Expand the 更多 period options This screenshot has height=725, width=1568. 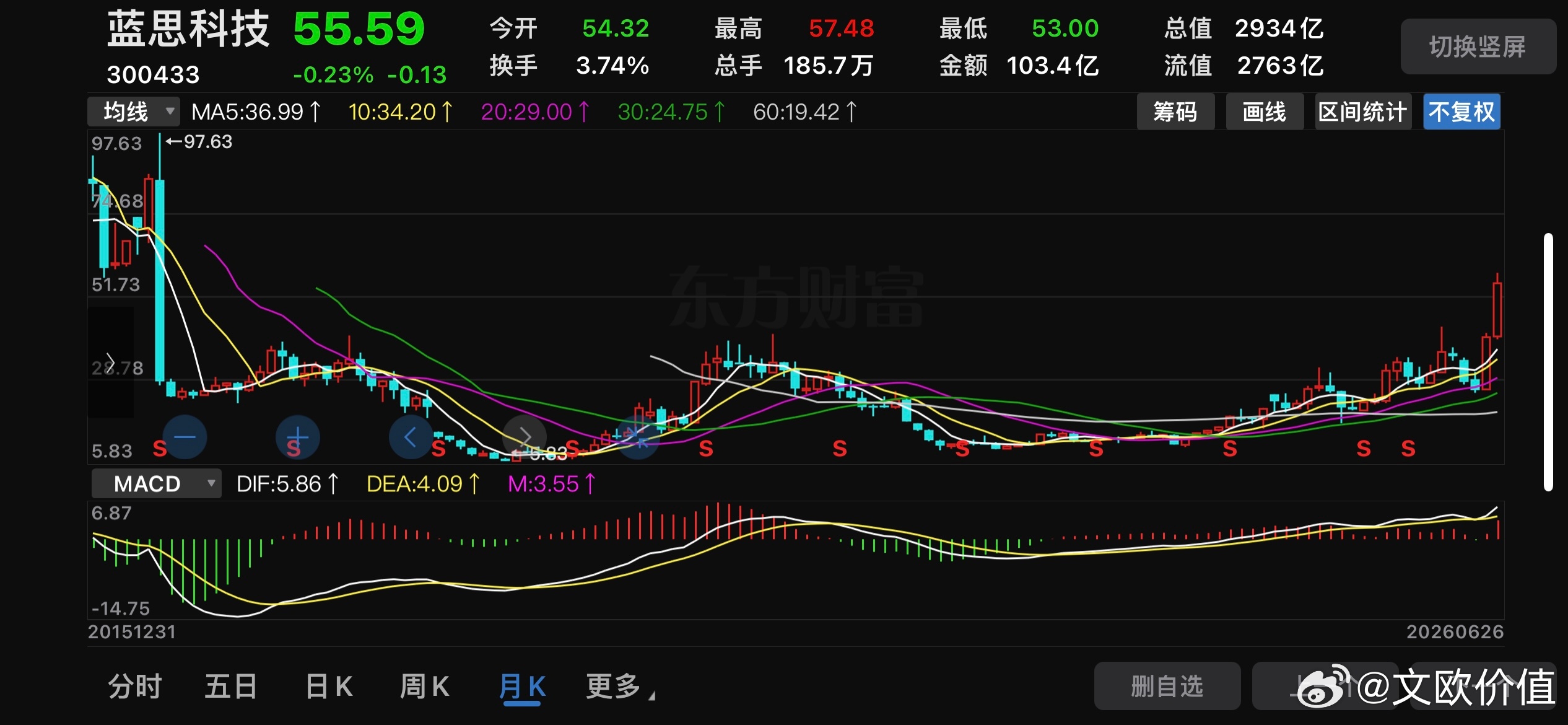tap(620, 687)
